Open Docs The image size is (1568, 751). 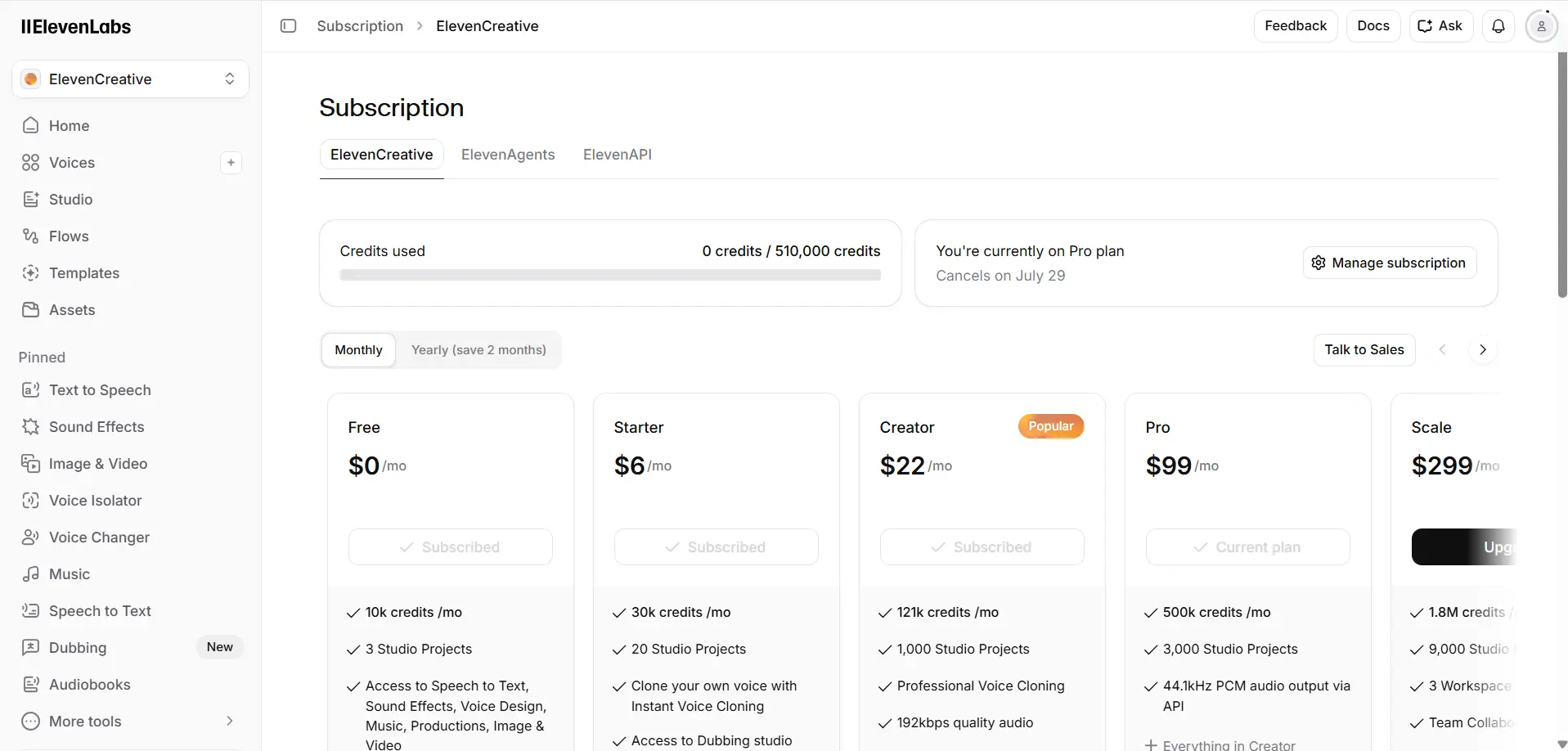point(1373,26)
